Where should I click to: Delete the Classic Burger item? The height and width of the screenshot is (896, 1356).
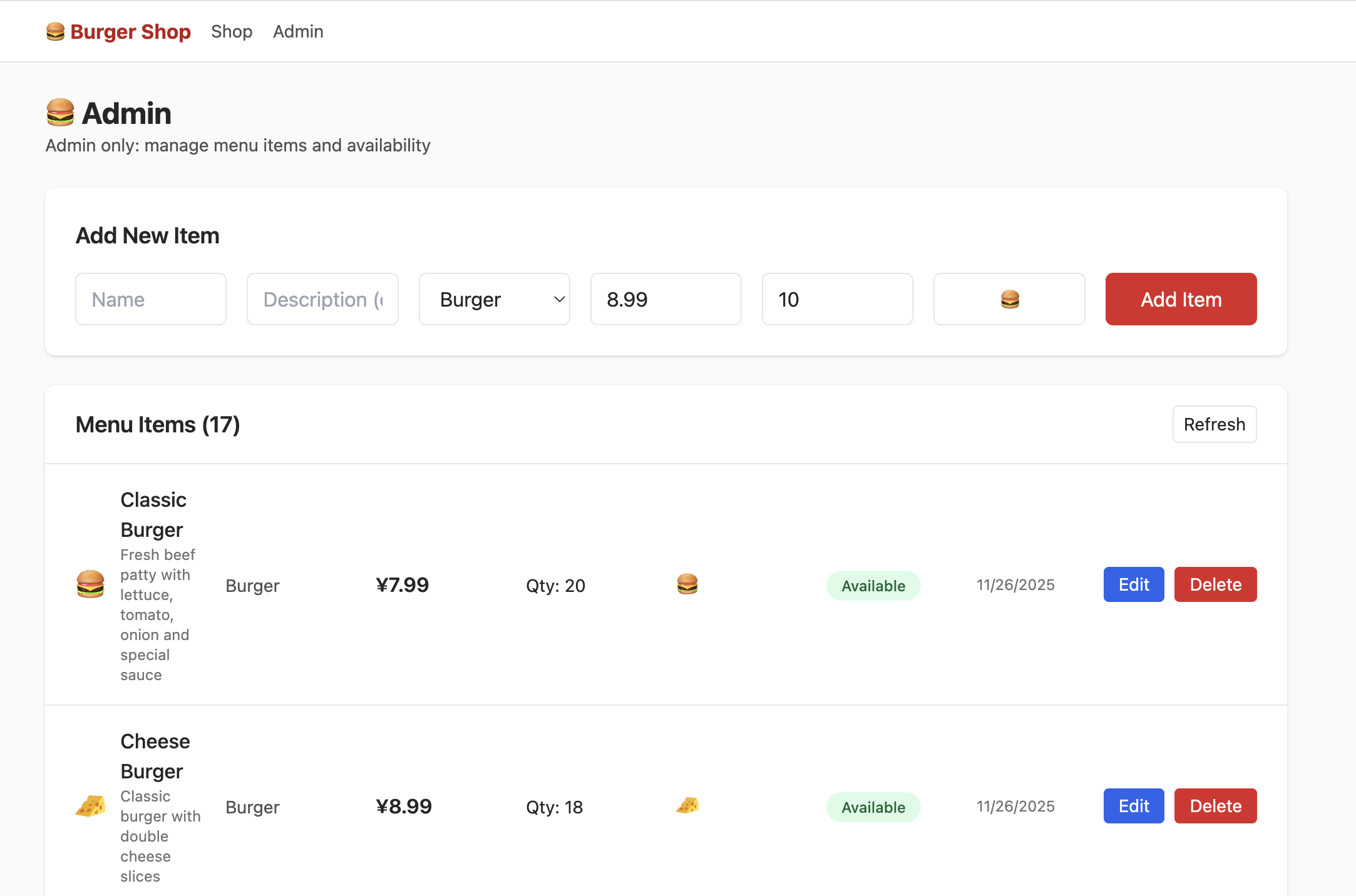(1215, 584)
